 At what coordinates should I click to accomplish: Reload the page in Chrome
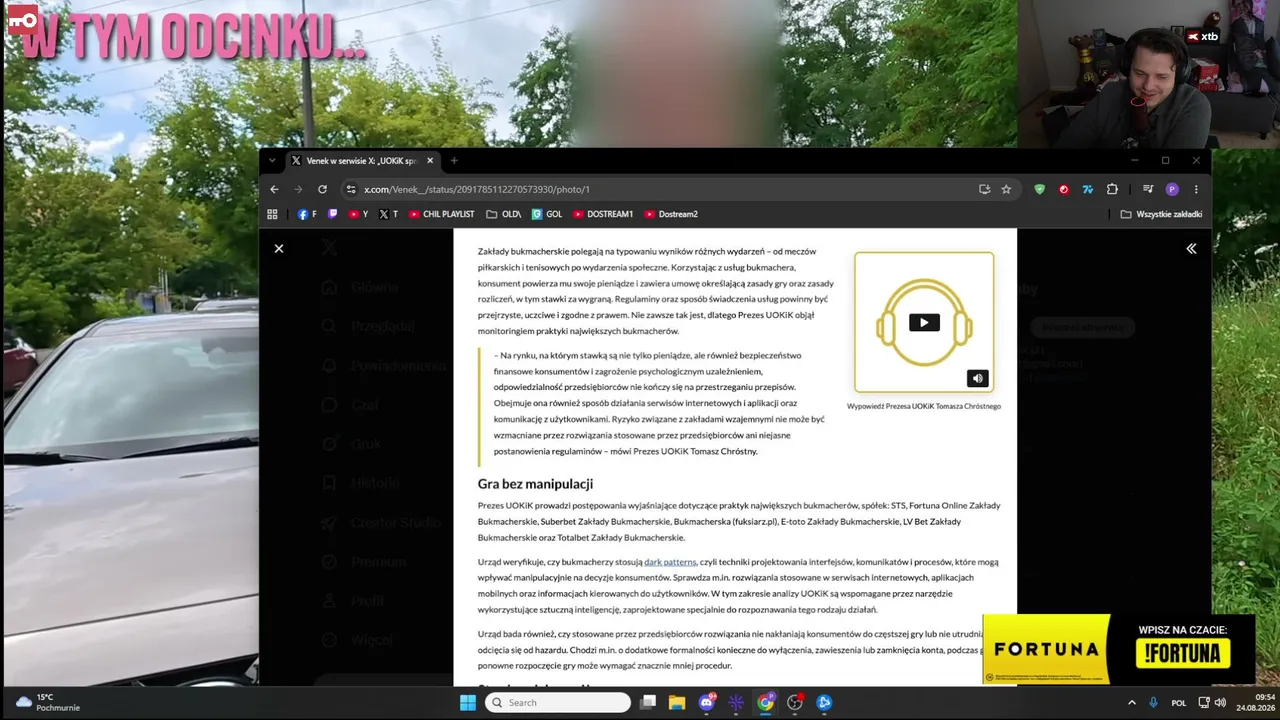322,189
